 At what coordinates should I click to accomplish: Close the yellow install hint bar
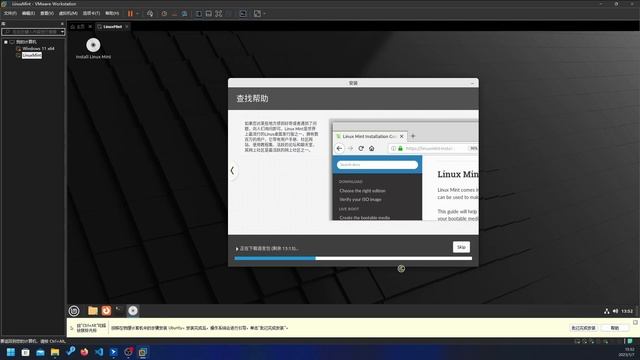pos(635,322)
